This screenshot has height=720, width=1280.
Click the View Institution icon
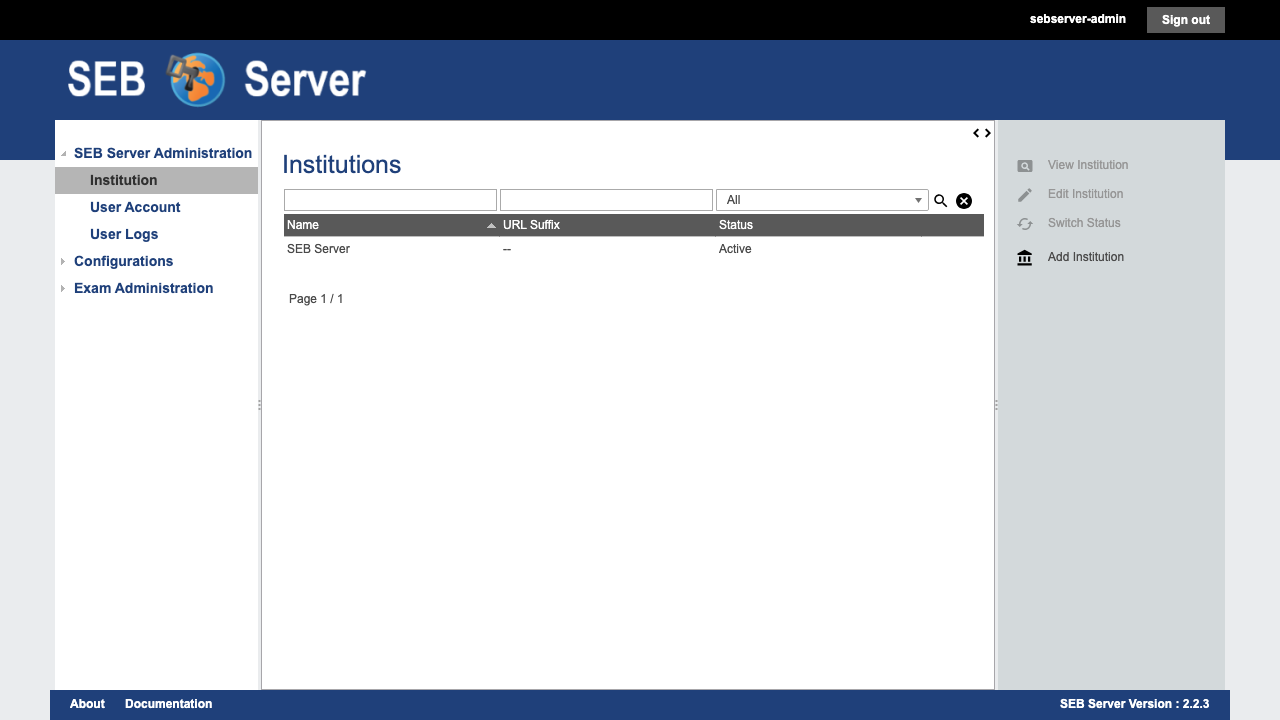pyautogui.click(x=1025, y=166)
